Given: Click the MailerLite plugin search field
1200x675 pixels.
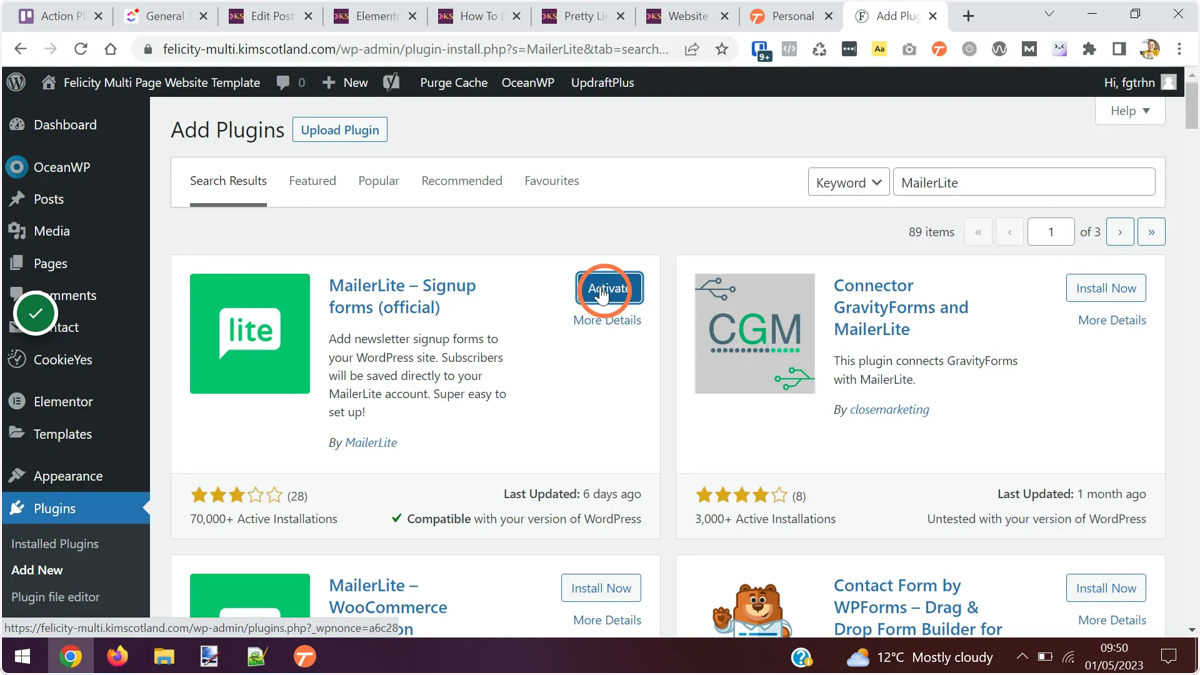Looking at the screenshot, I should click(x=1024, y=182).
